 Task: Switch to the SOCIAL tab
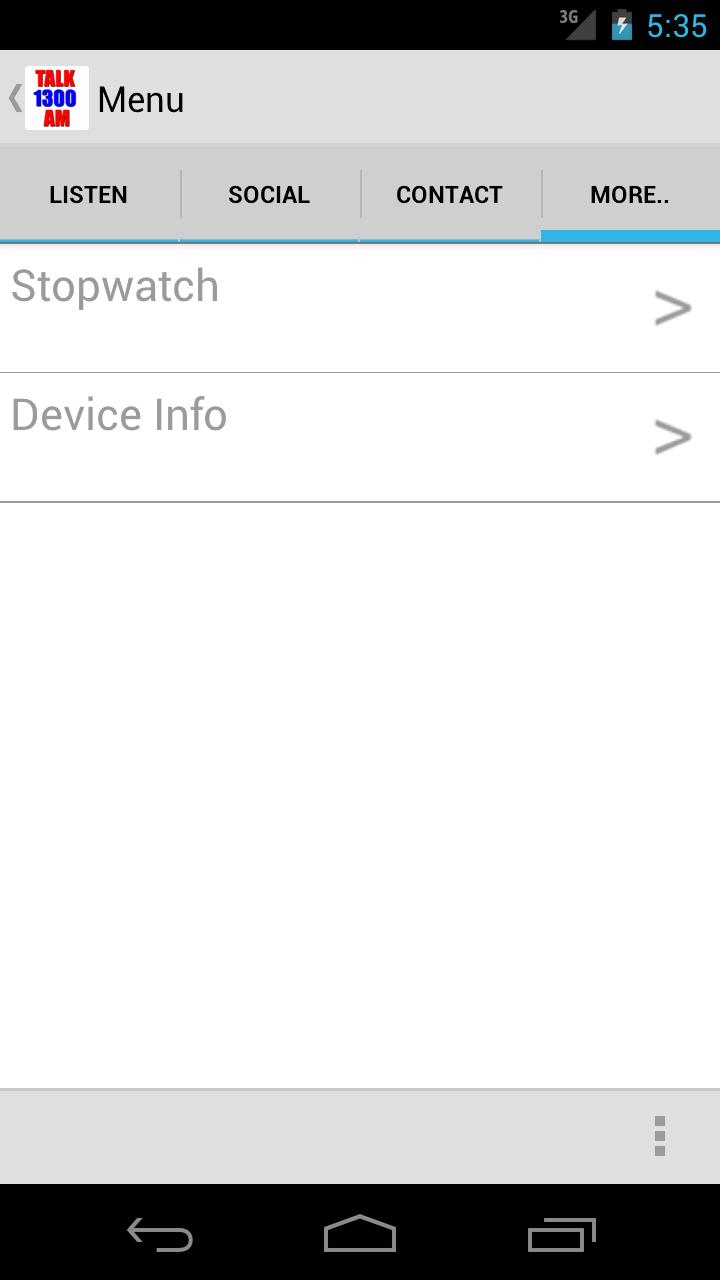point(269,194)
